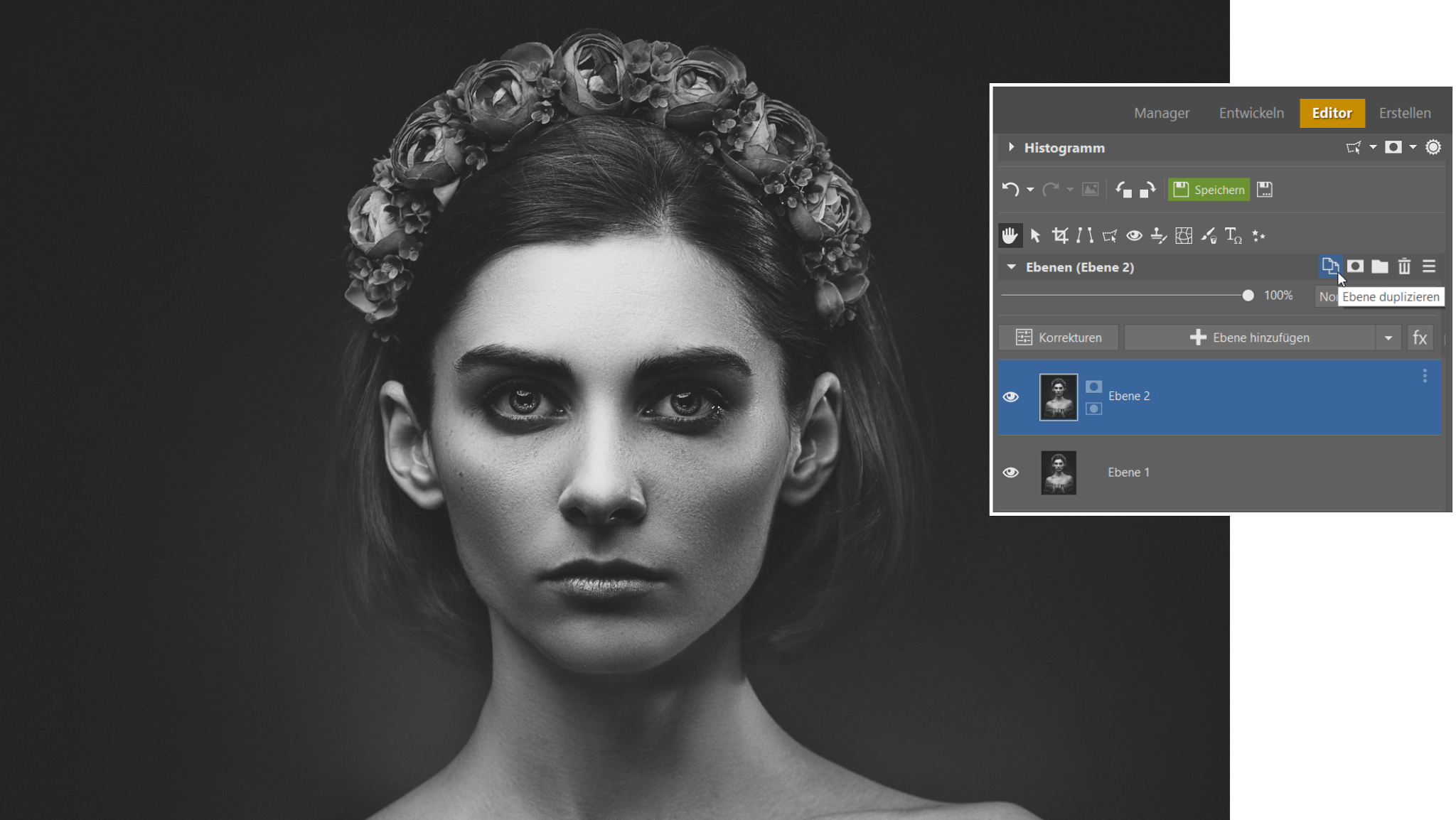Open the blend mode dropdown
Image resolution: width=1456 pixels, height=820 pixels.
click(x=1327, y=296)
